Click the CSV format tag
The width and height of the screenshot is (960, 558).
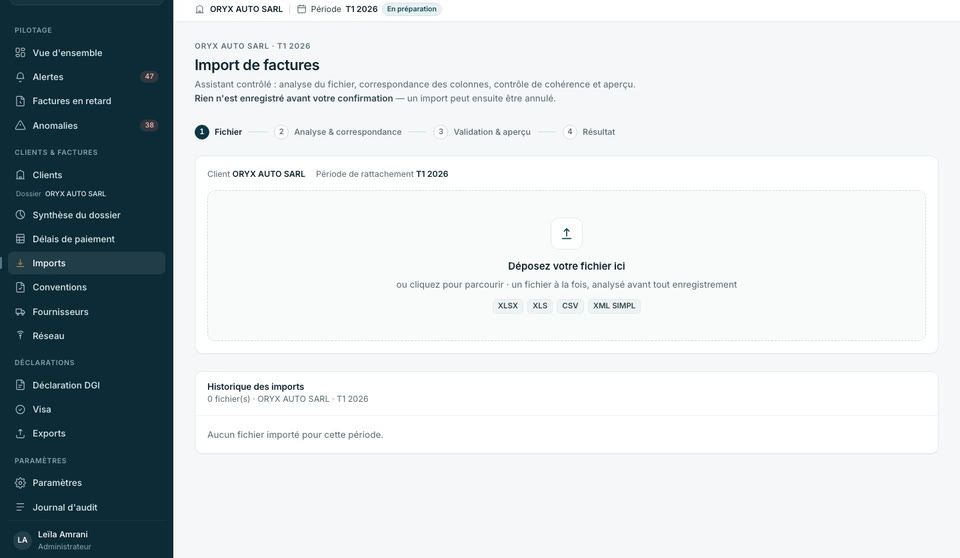[570, 306]
